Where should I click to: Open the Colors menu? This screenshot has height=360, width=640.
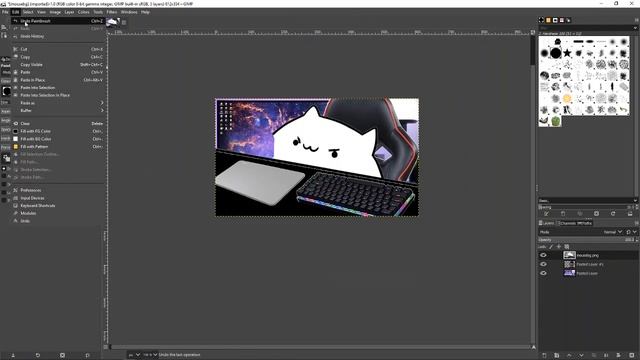(x=83, y=12)
